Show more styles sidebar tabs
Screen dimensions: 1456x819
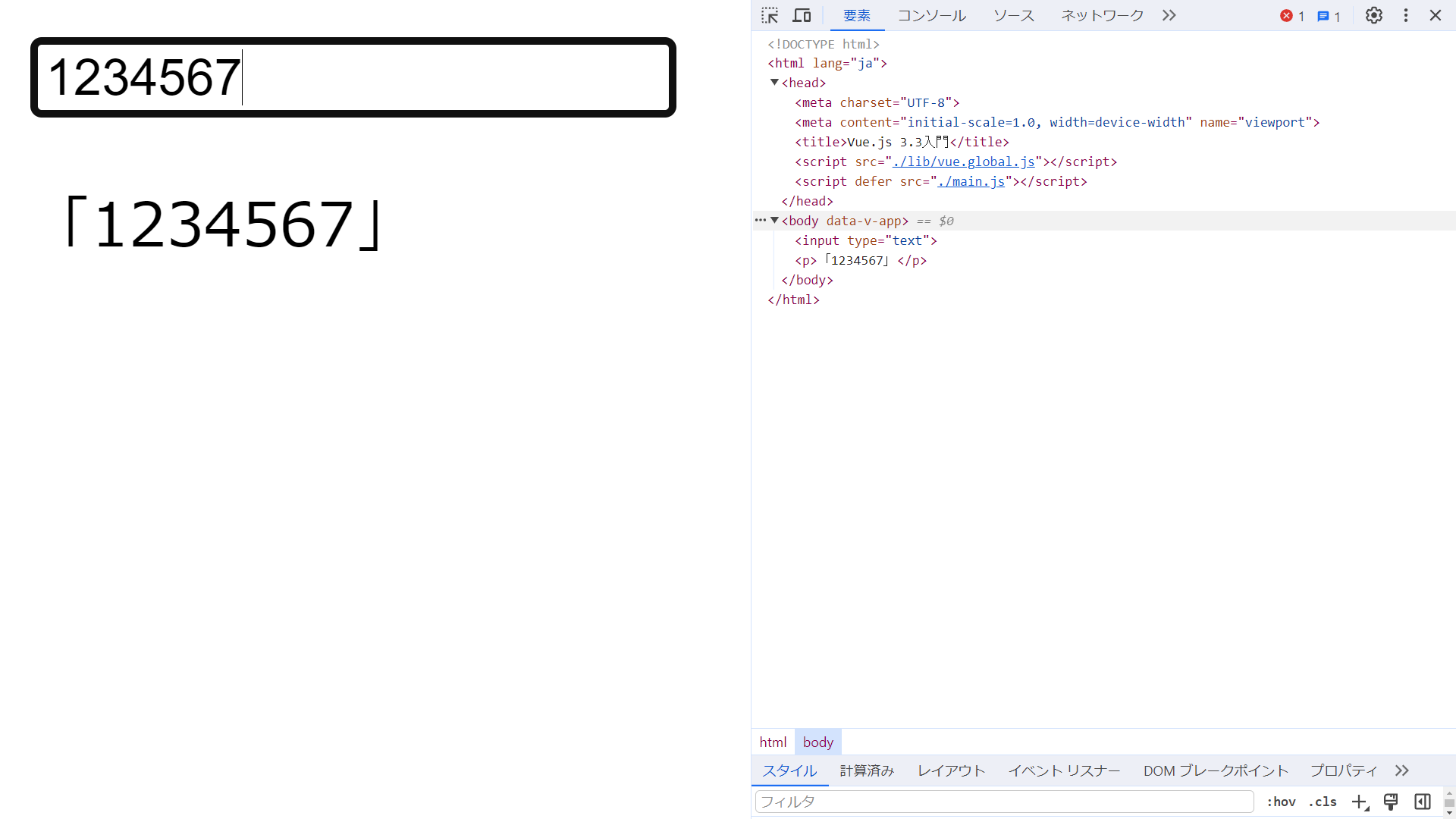click(1401, 770)
